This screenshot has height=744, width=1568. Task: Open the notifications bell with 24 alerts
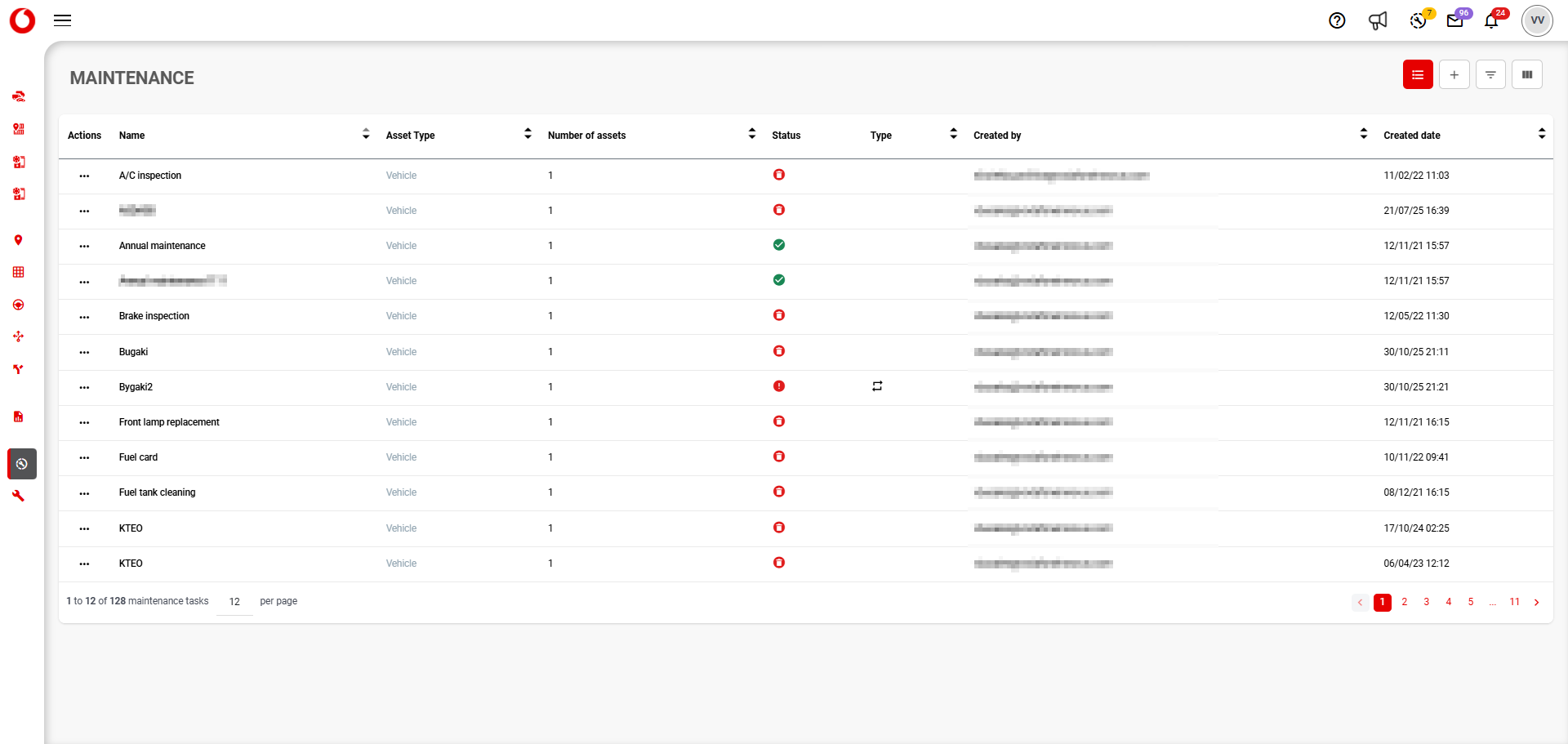point(1492,20)
